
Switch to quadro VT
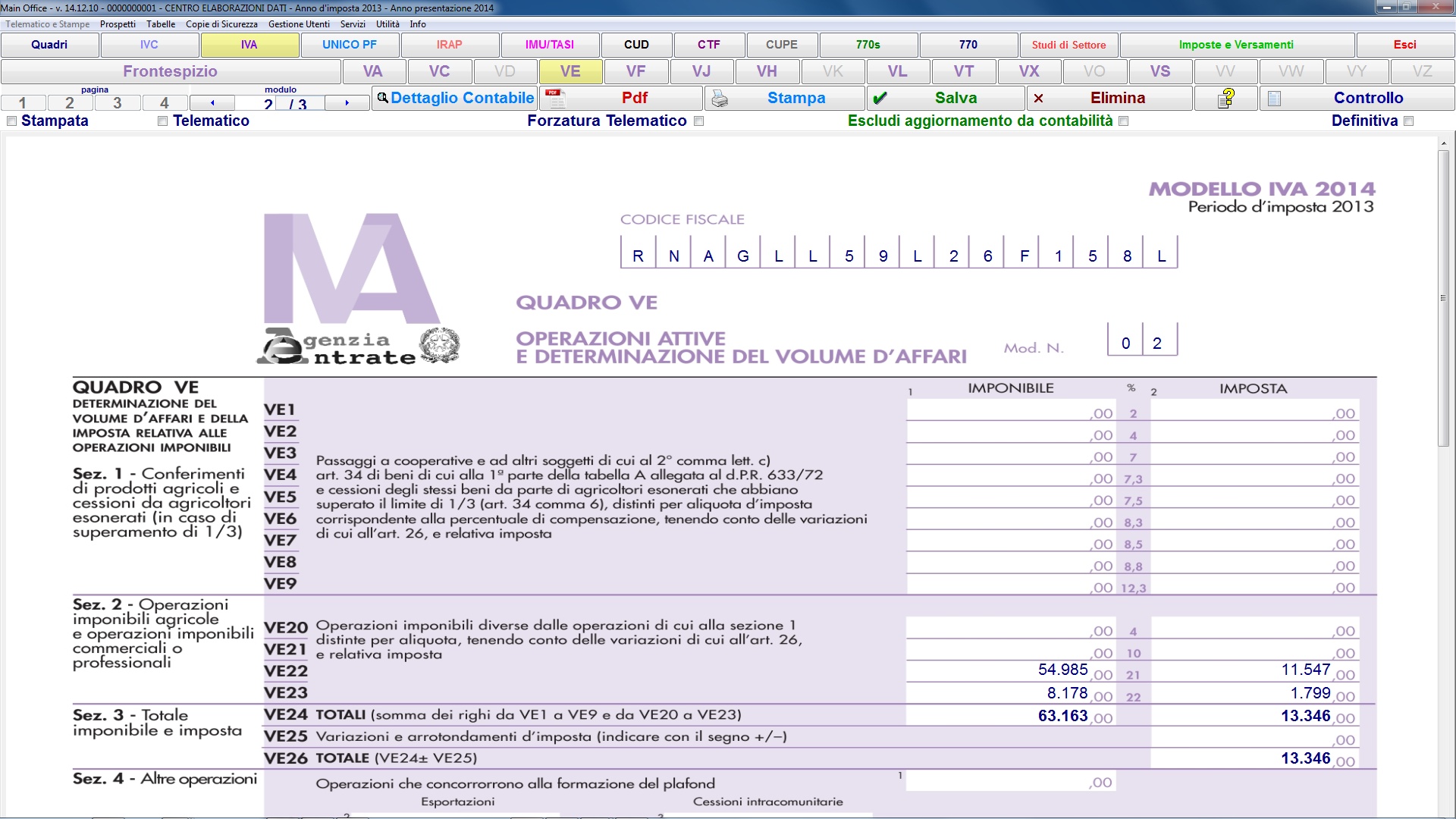click(964, 71)
